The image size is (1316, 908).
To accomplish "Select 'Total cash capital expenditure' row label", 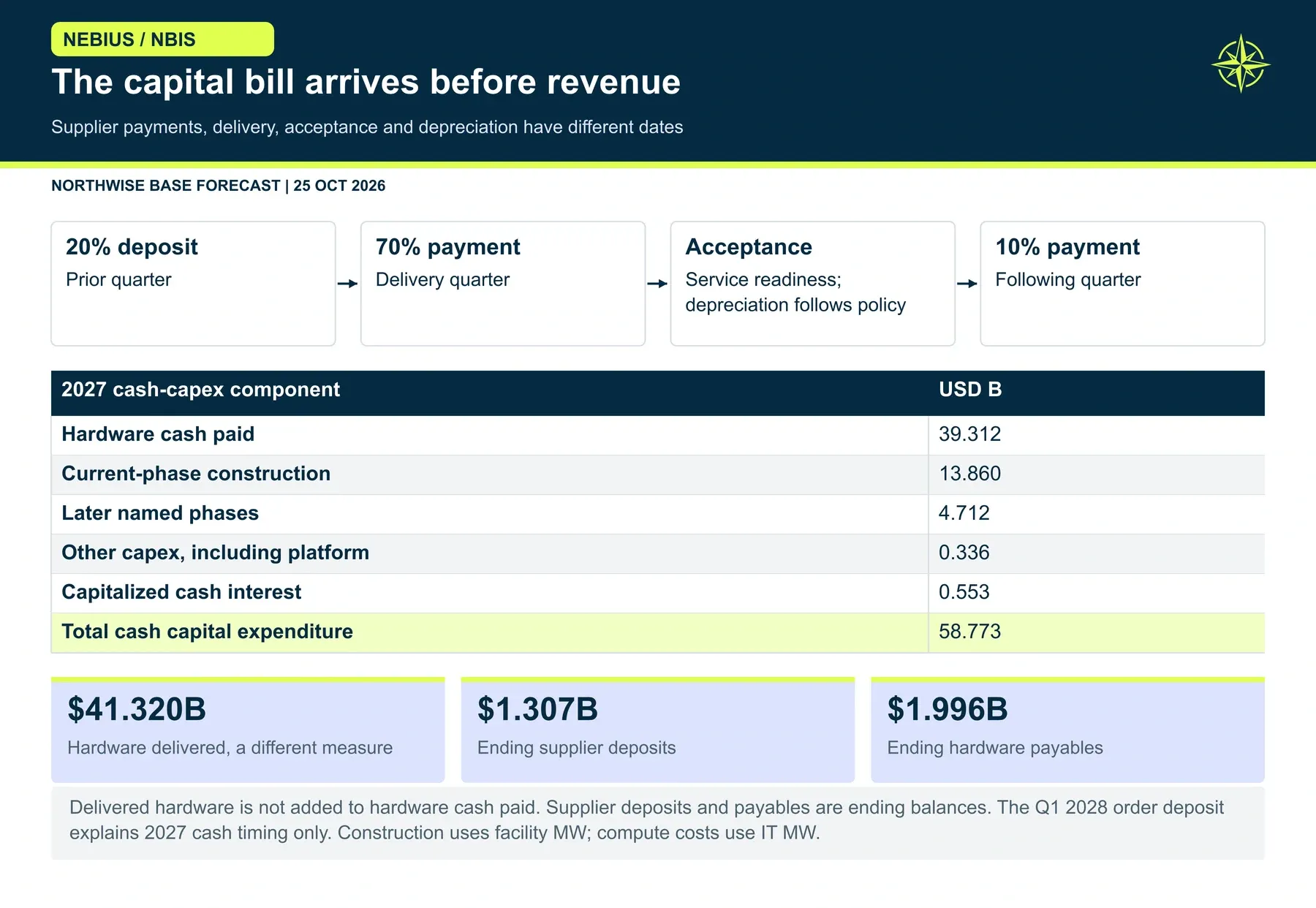I will pyautogui.click(x=207, y=632).
